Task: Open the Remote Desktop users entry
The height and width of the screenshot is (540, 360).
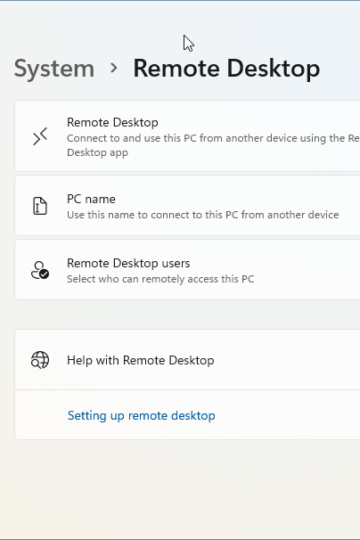Action: [x=187, y=270]
